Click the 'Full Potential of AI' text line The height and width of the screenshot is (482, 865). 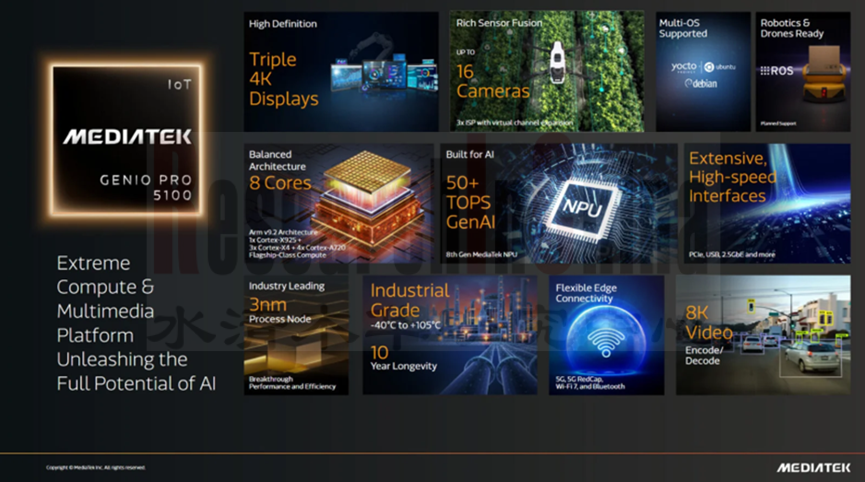click(136, 383)
